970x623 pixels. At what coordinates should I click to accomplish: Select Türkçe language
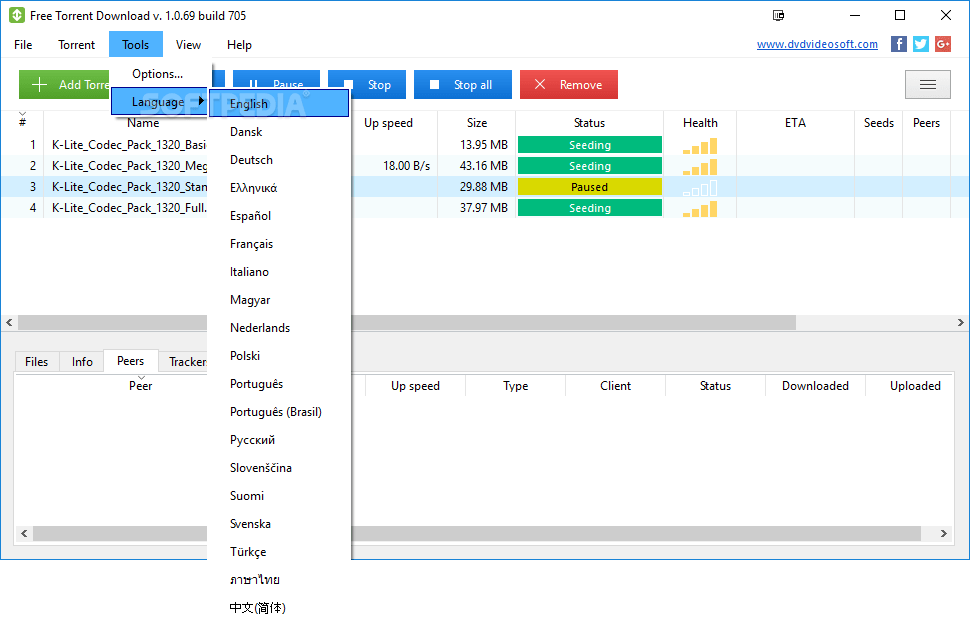pyautogui.click(x=279, y=552)
